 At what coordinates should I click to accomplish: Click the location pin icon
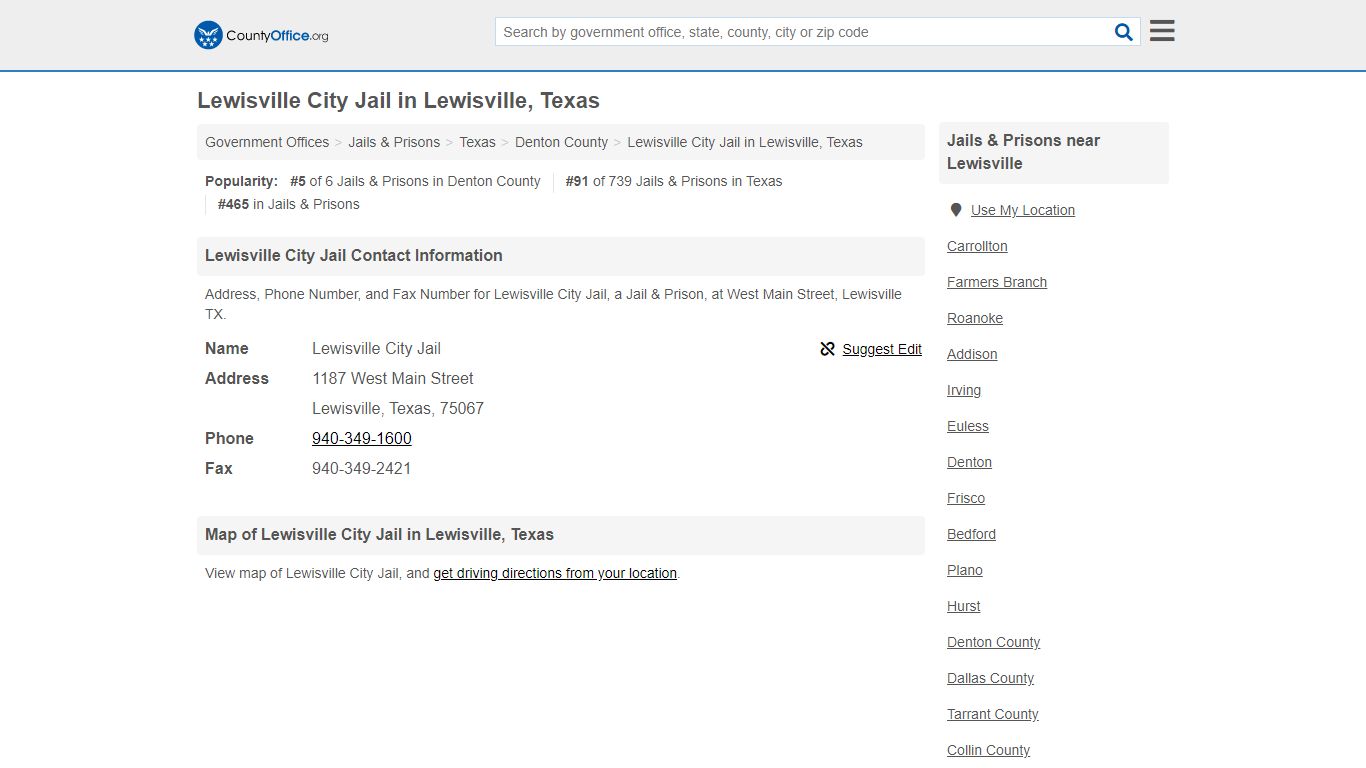tap(955, 210)
